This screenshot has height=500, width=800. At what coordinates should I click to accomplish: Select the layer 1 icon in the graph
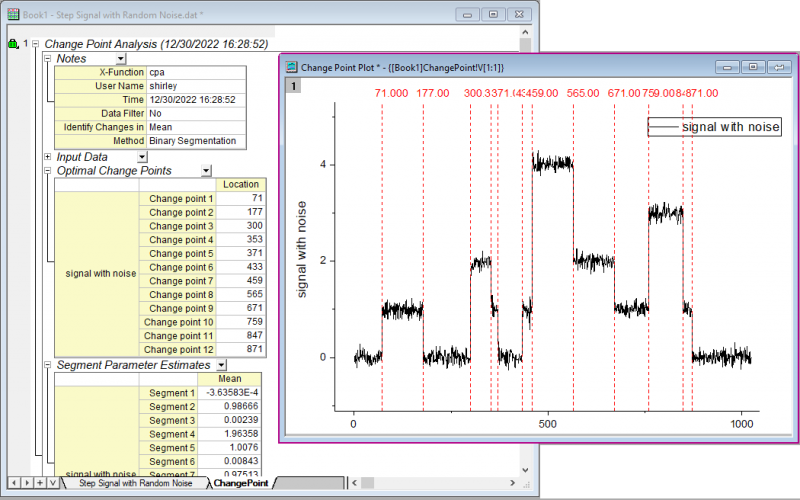294,86
